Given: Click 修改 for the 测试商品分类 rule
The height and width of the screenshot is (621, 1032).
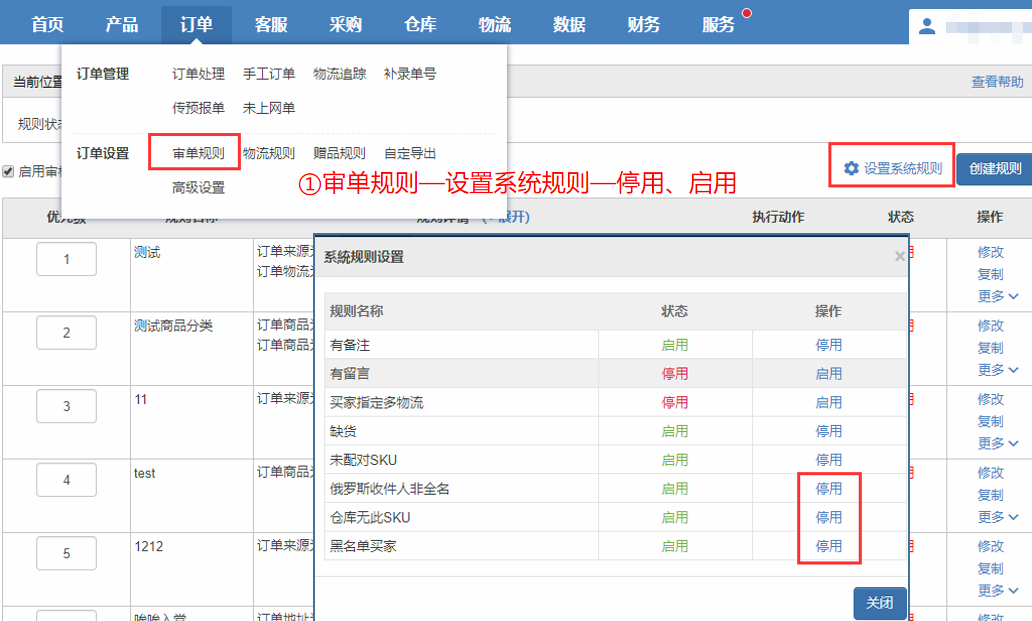Looking at the screenshot, I should point(990,326).
